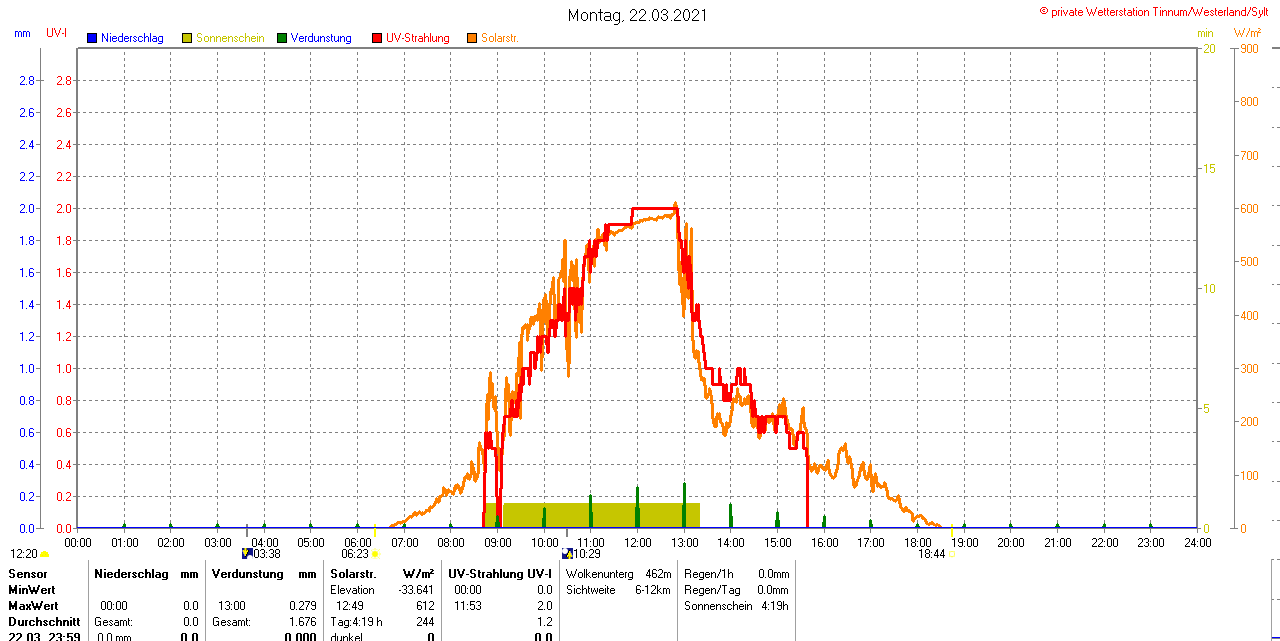
Task: Select the Sonnenschein legend label
Action: click(x=230, y=38)
